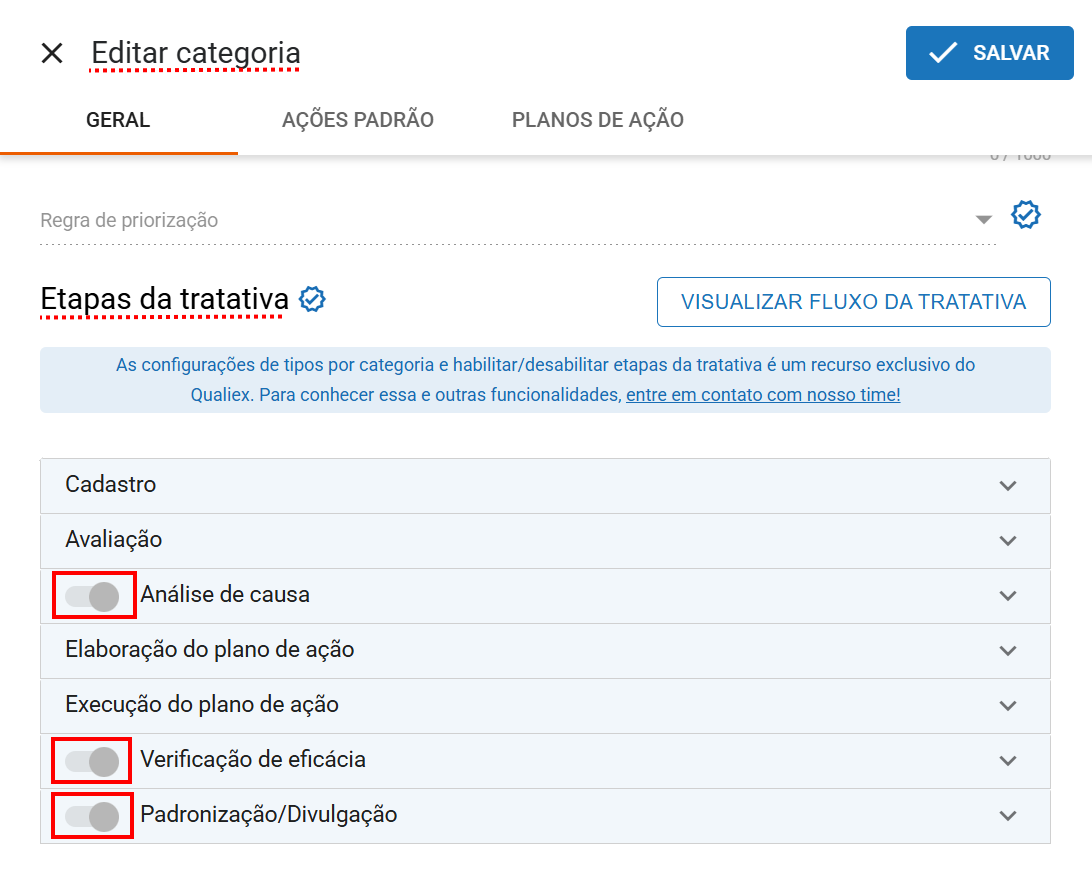
Task: Click the SALVAR button
Action: pyautogui.click(x=989, y=53)
